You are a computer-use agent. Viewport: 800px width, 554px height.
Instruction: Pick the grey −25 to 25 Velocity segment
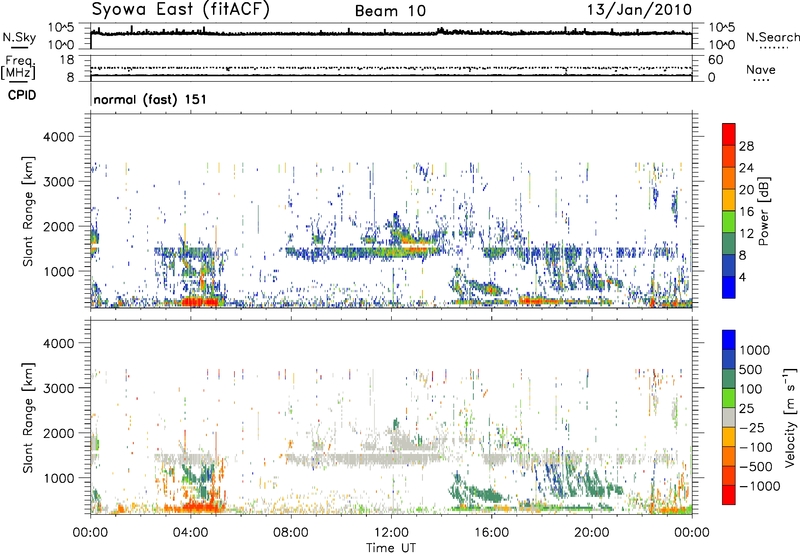coord(729,417)
